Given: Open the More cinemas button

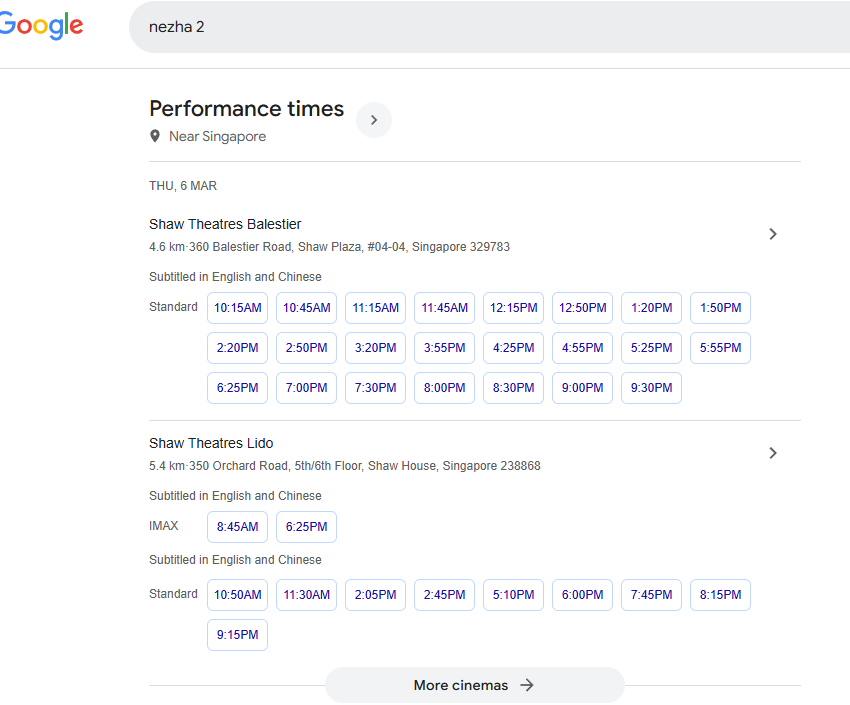Looking at the screenshot, I should point(474,685).
